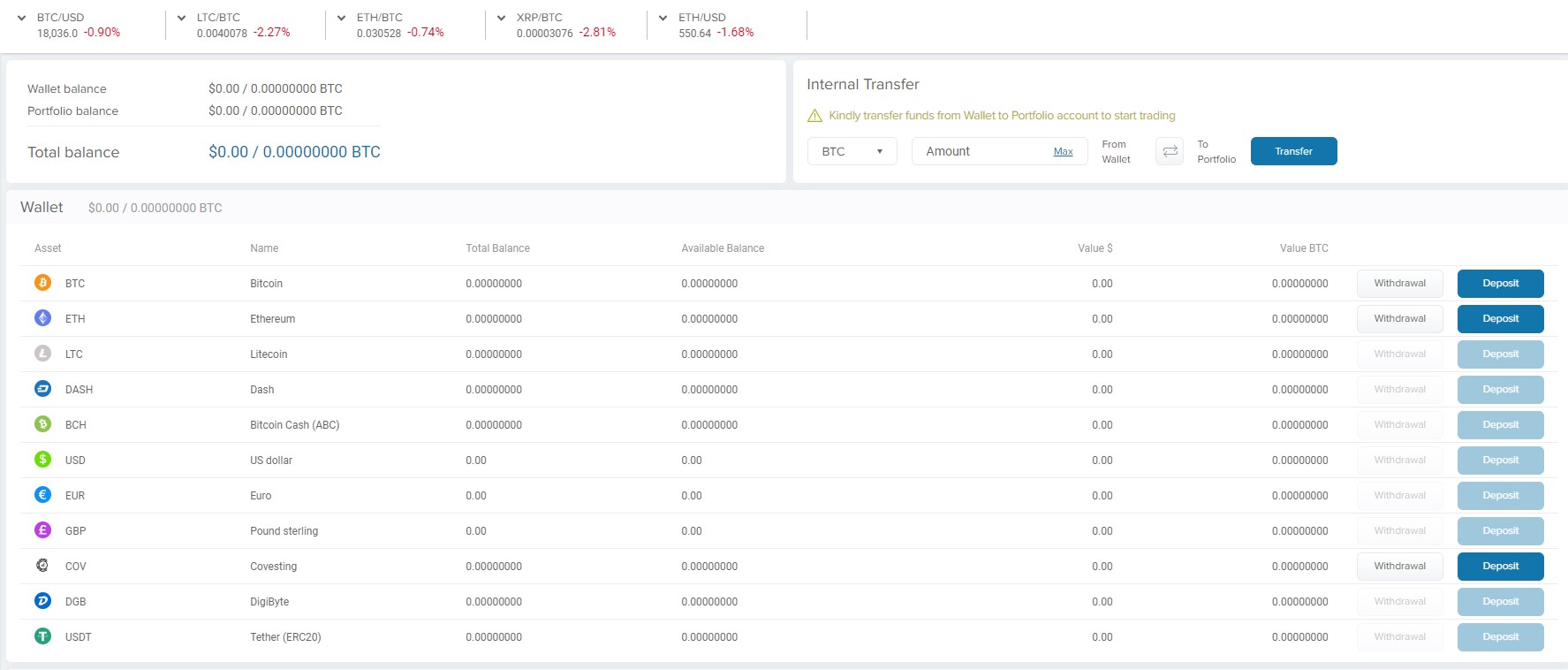Viewport: 1568px width, 670px height.
Task: Click the Dash coin icon
Action: (x=42, y=389)
